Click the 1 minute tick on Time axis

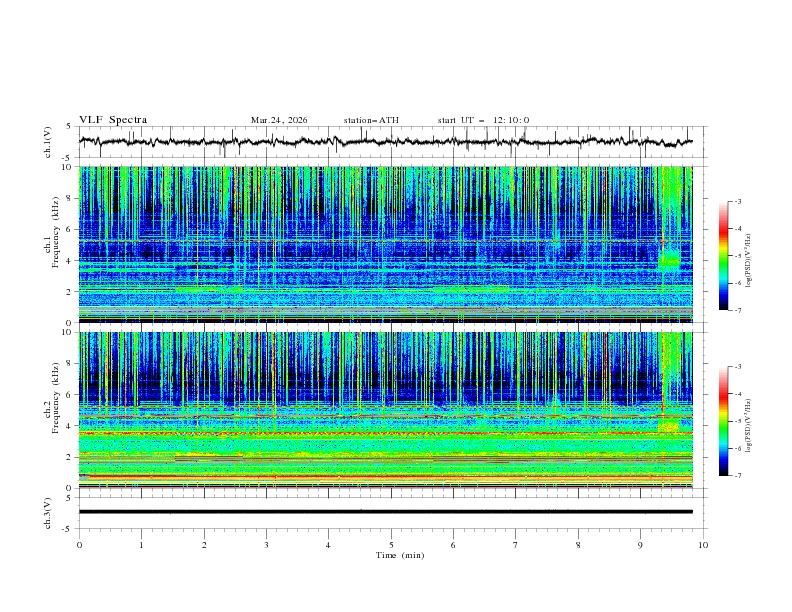tap(142, 545)
